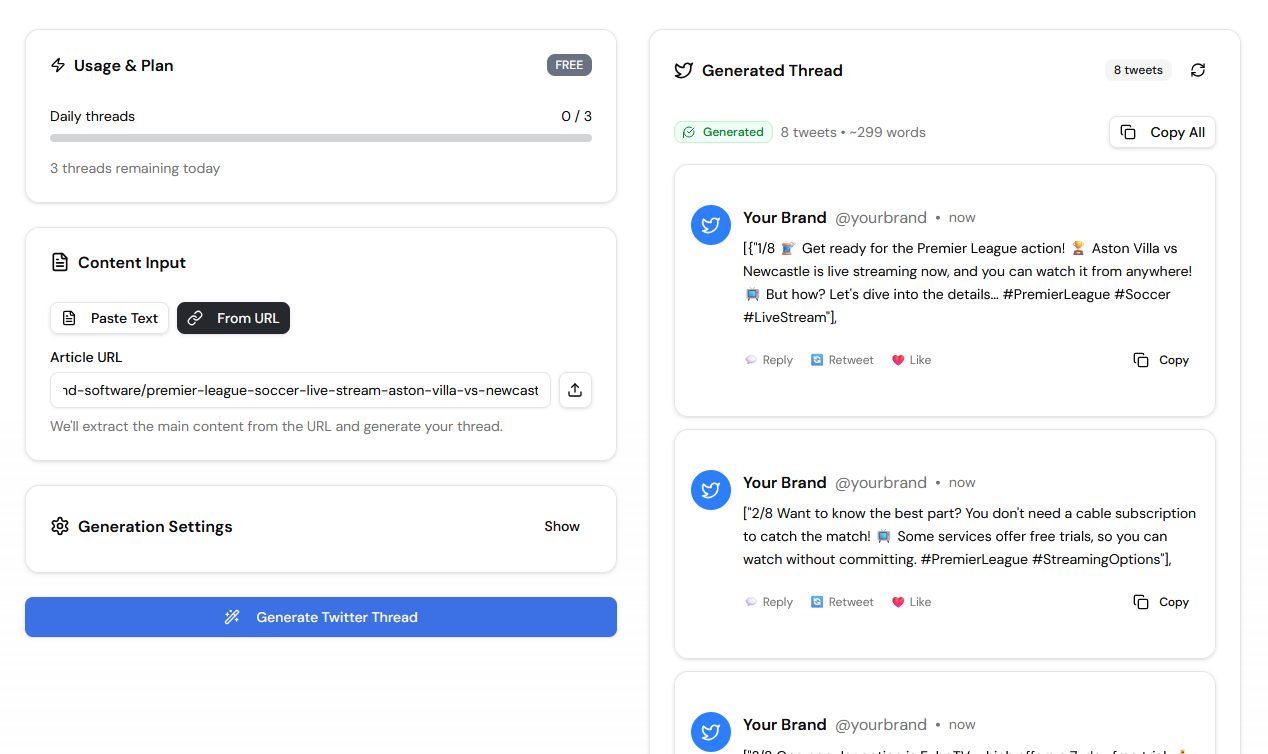Click the upload icon next to the URL field

pos(575,390)
